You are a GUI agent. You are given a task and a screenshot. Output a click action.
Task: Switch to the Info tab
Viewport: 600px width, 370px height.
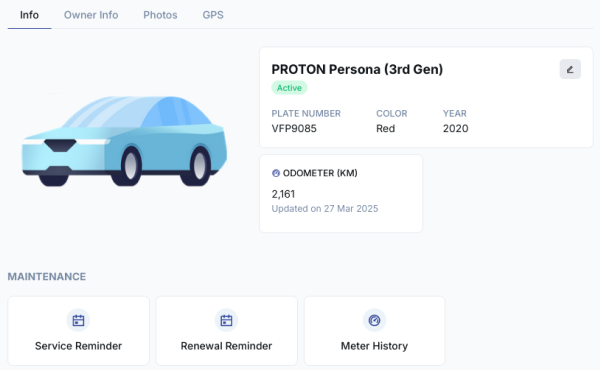29,15
